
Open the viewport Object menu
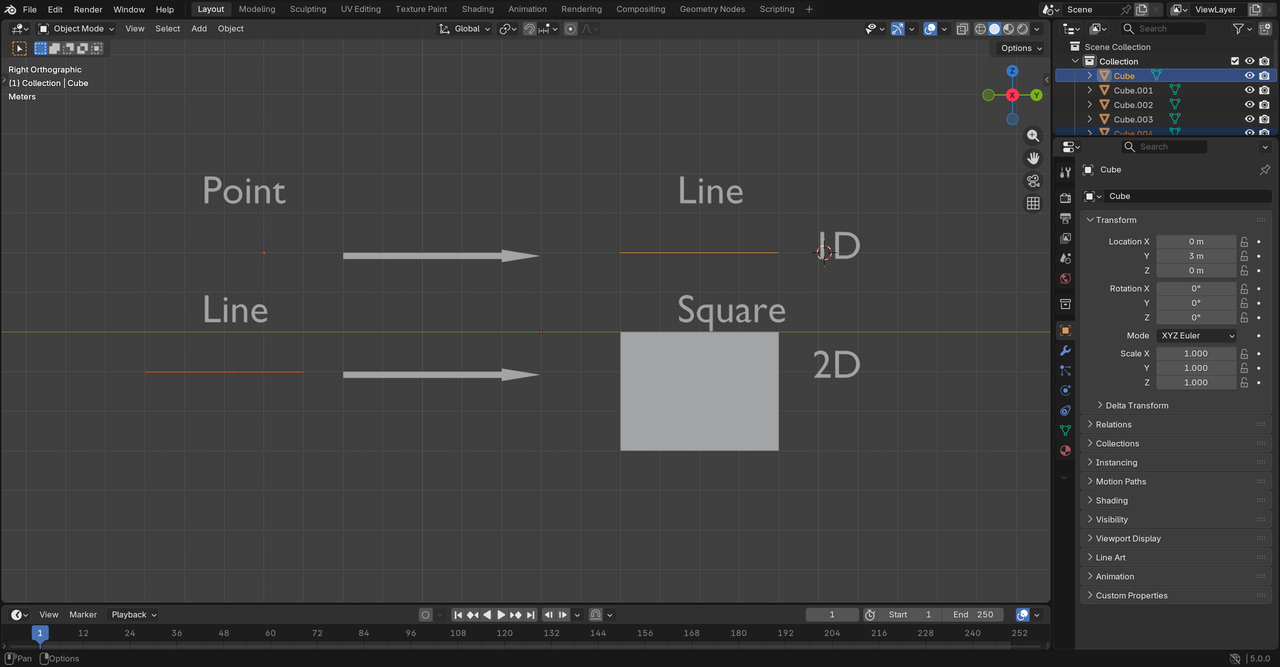[231, 29]
